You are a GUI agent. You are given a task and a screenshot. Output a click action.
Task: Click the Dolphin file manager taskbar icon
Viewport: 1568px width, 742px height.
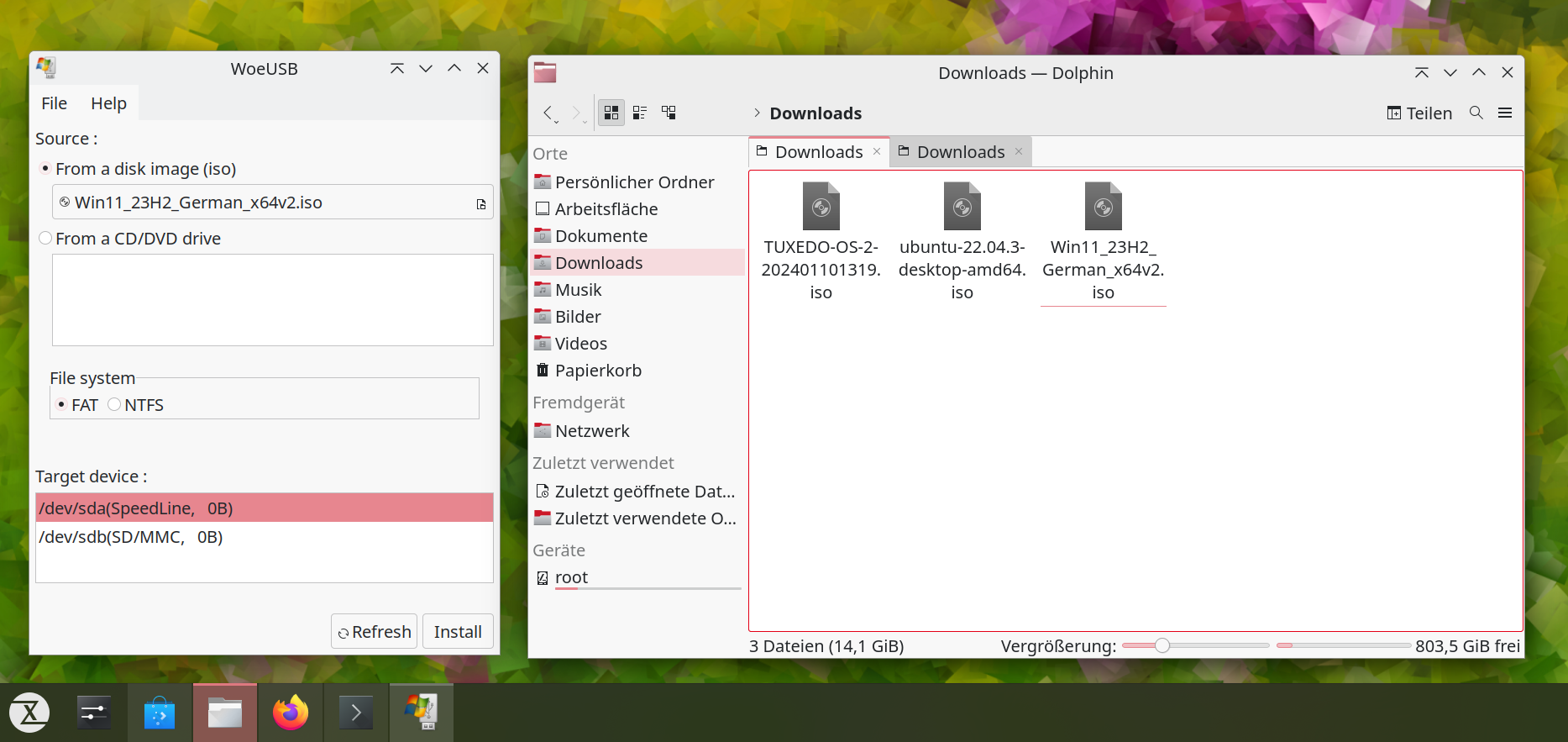click(225, 713)
